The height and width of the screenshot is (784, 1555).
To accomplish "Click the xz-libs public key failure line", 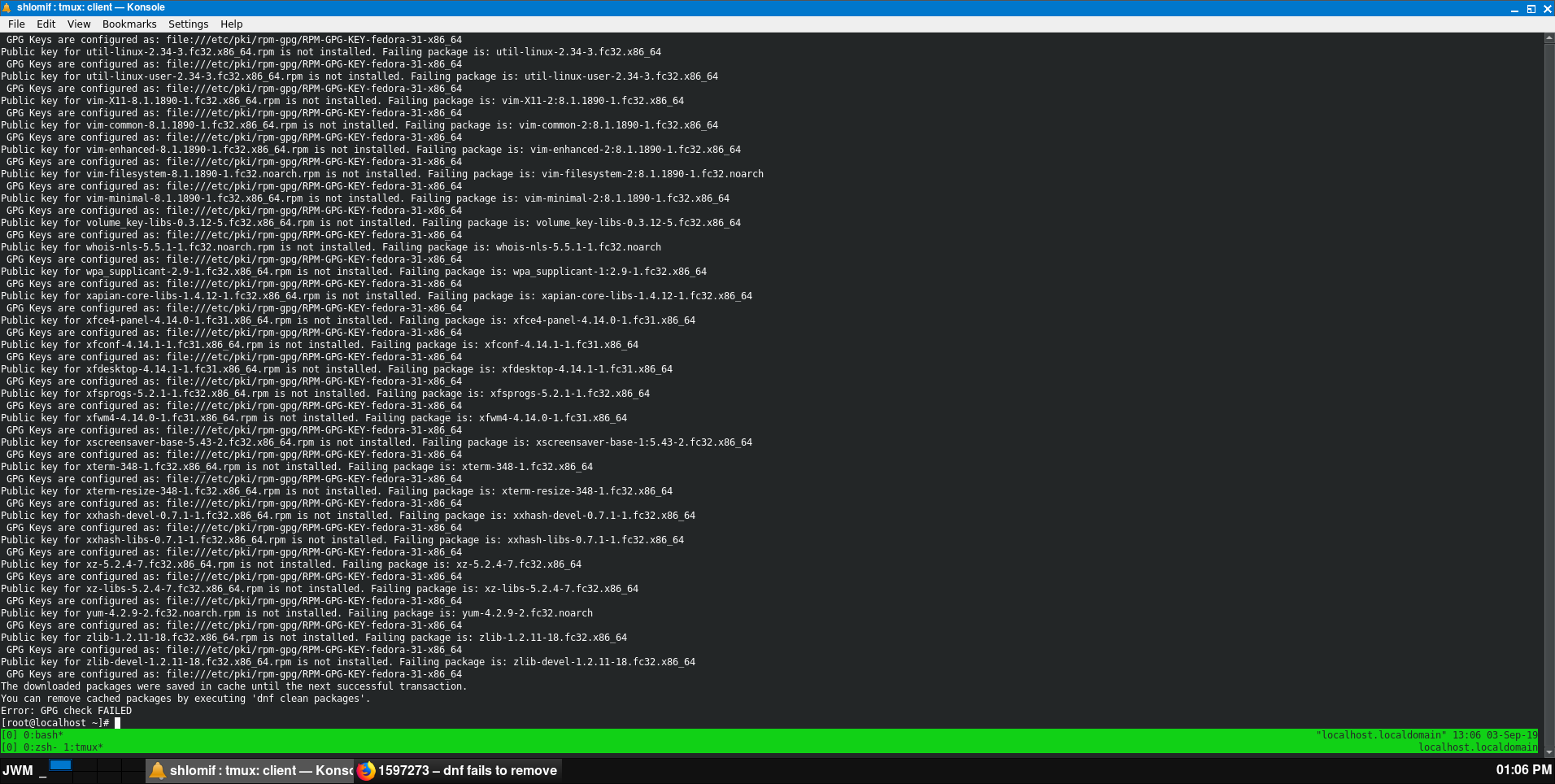I will point(320,589).
